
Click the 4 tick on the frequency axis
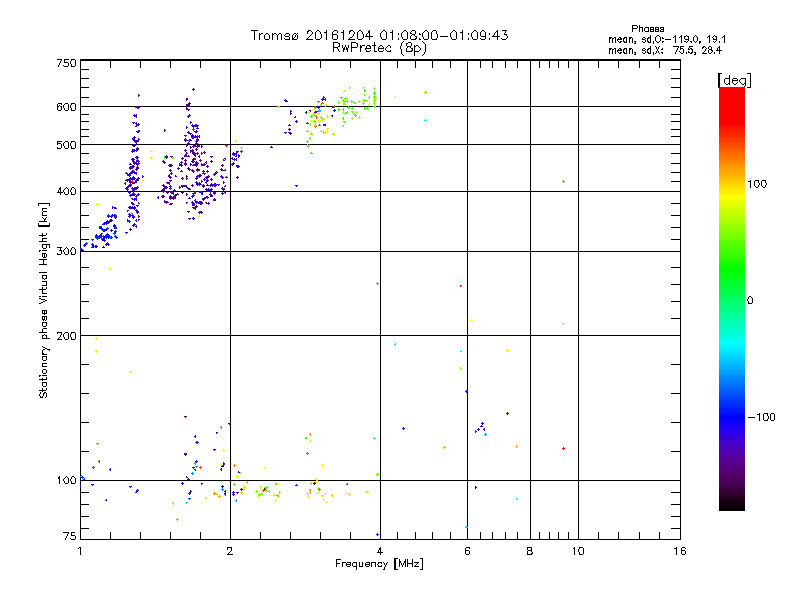pyautogui.click(x=379, y=551)
